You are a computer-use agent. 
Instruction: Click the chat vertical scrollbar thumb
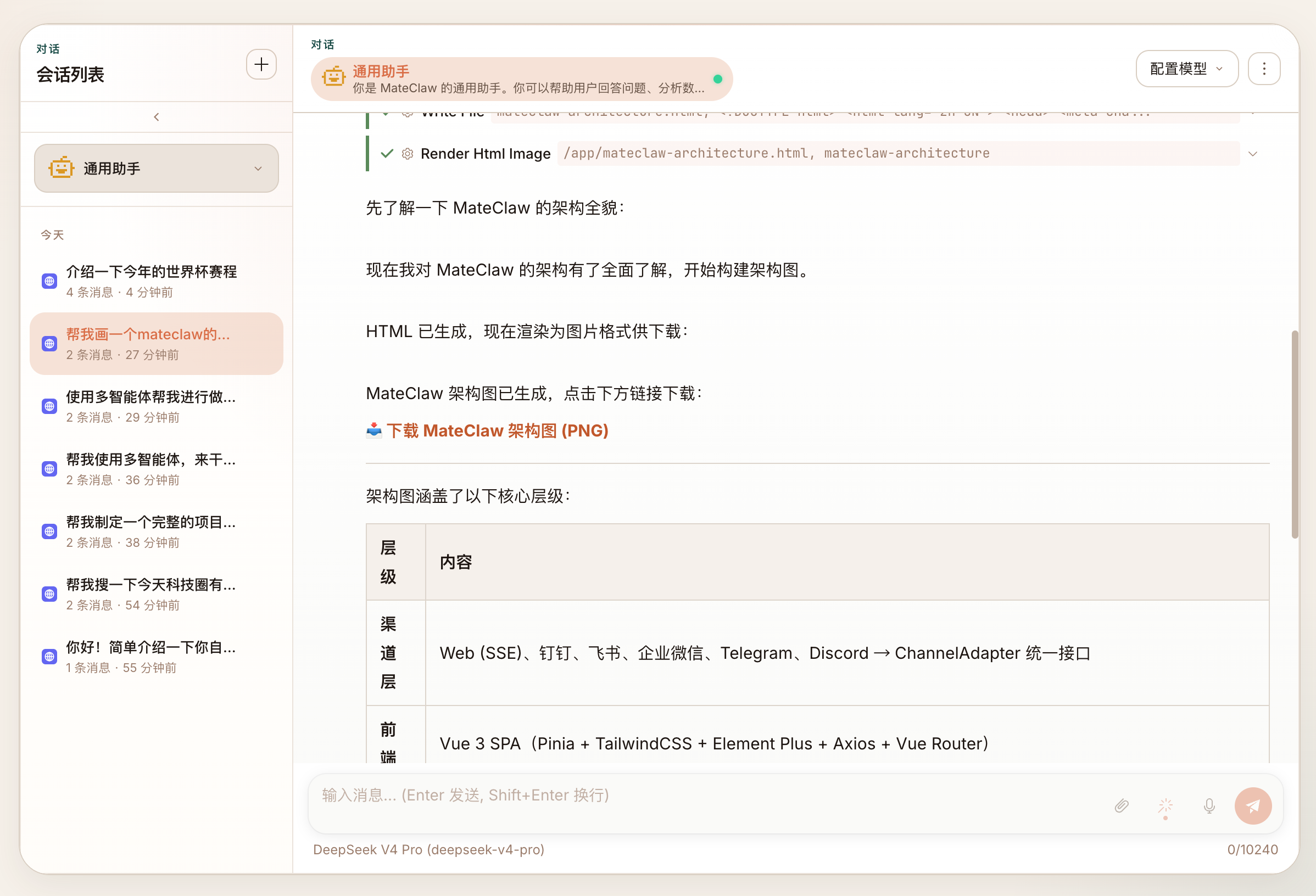pos(1295,435)
